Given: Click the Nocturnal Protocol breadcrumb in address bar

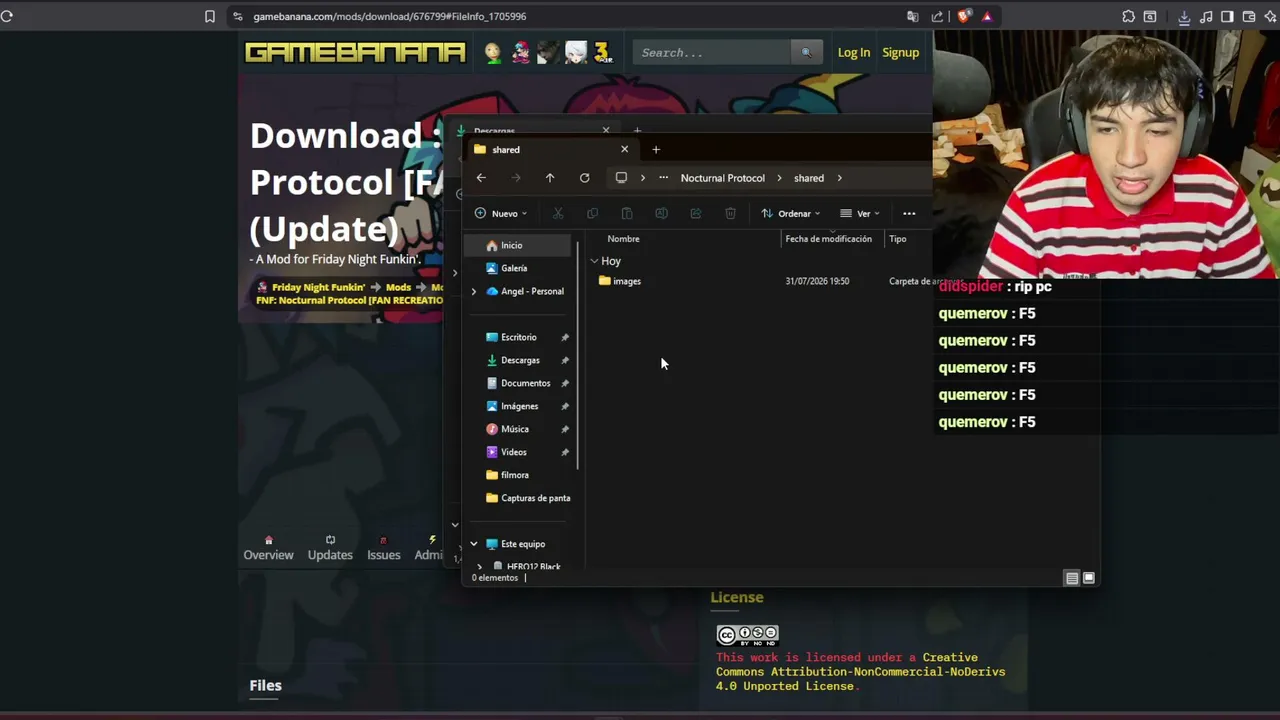Looking at the screenshot, I should pyautogui.click(x=723, y=178).
